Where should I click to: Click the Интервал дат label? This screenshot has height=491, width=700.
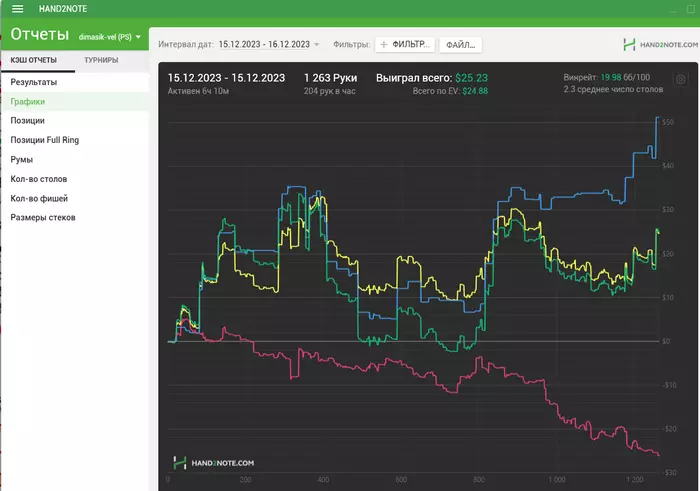point(186,44)
